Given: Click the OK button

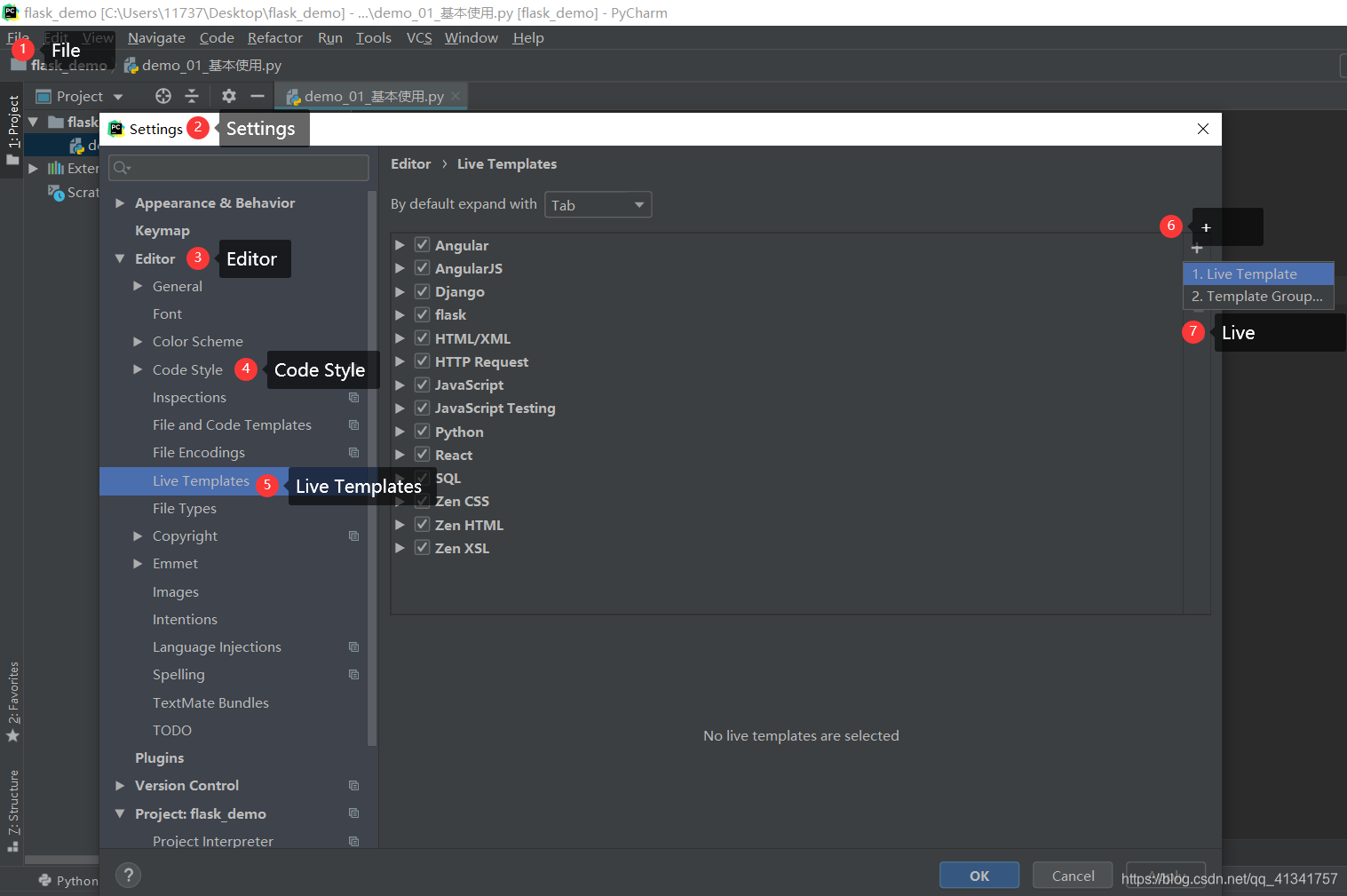Looking at the screenshot, I should coord(979,876).
